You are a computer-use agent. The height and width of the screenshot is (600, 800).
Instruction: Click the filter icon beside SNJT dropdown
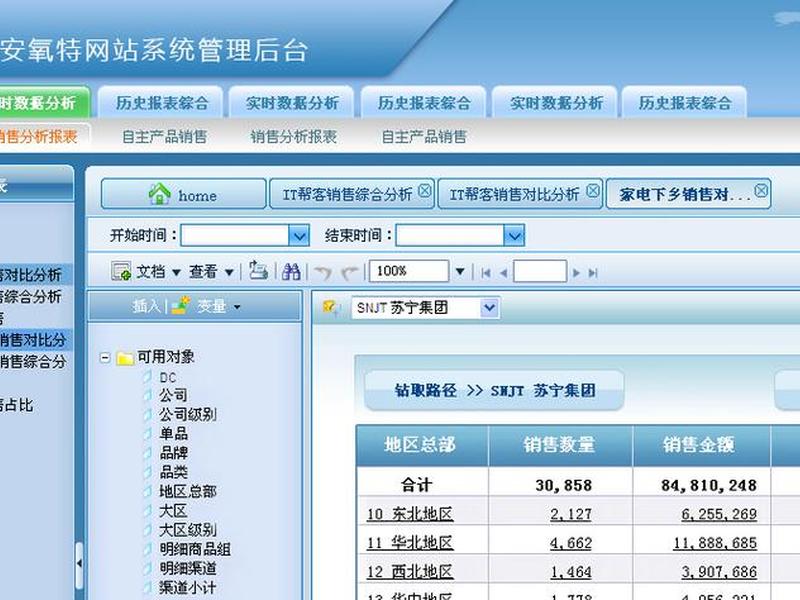332,308
